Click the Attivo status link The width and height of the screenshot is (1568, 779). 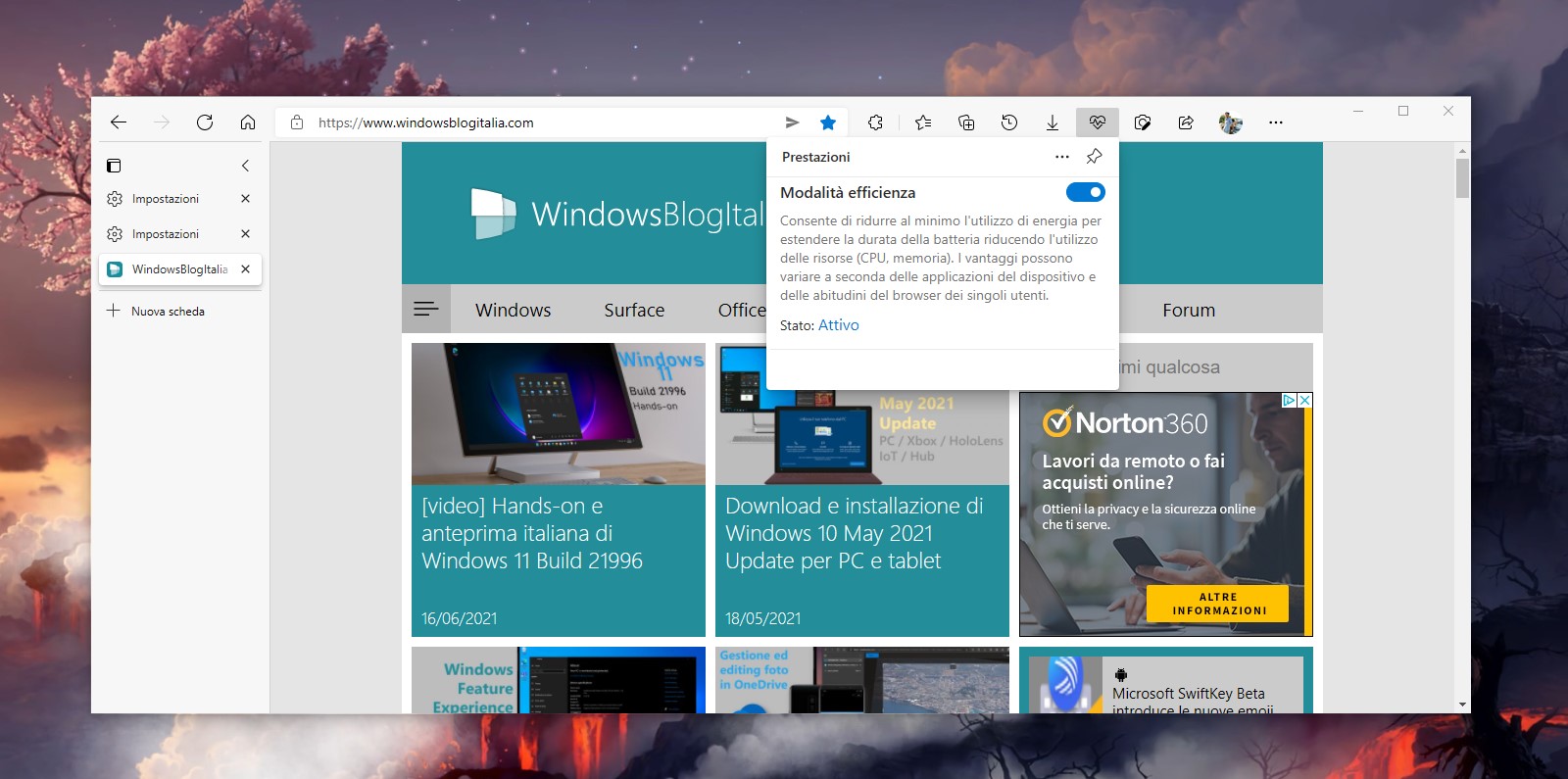pos(838,325)
